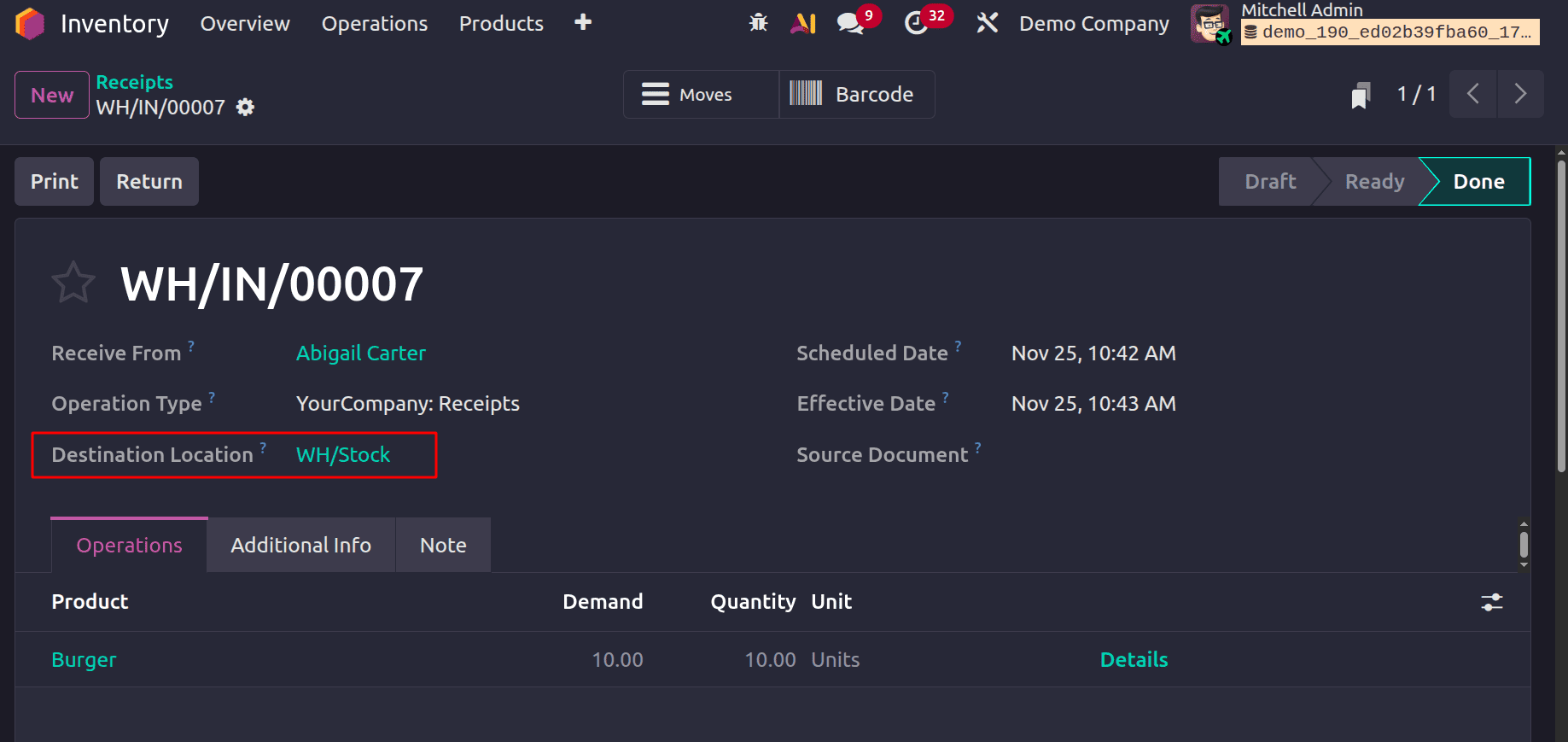Click the database name demo_190 label
Screen dimensions: 1568x742
(x=1390, y=32)
